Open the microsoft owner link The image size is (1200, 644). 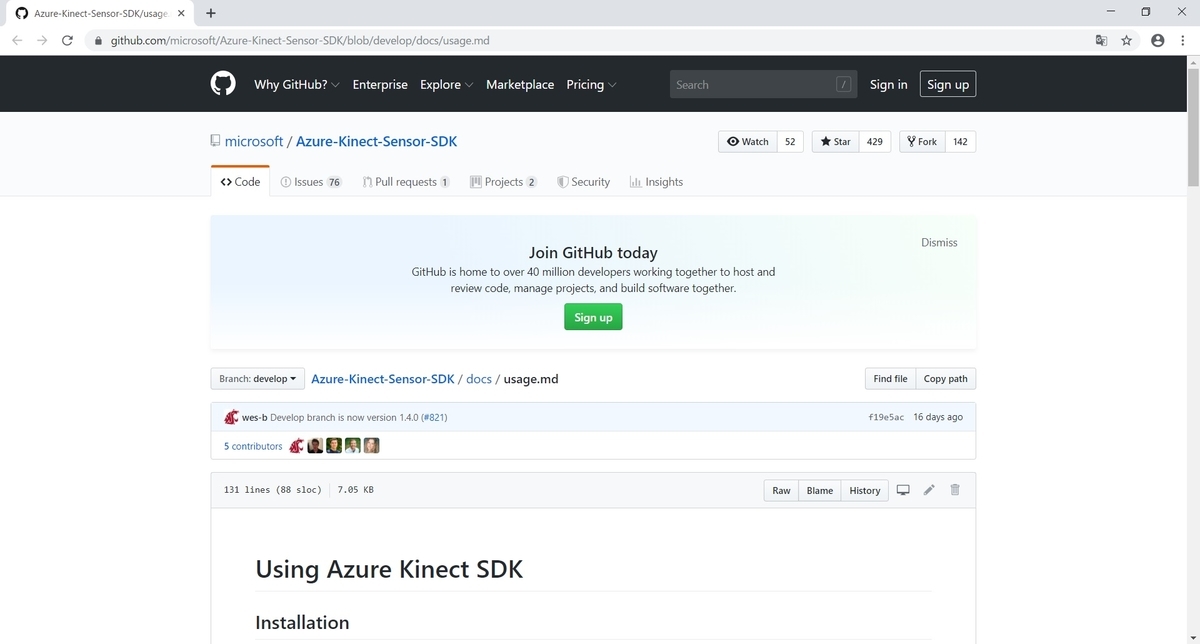click(254, 141)
